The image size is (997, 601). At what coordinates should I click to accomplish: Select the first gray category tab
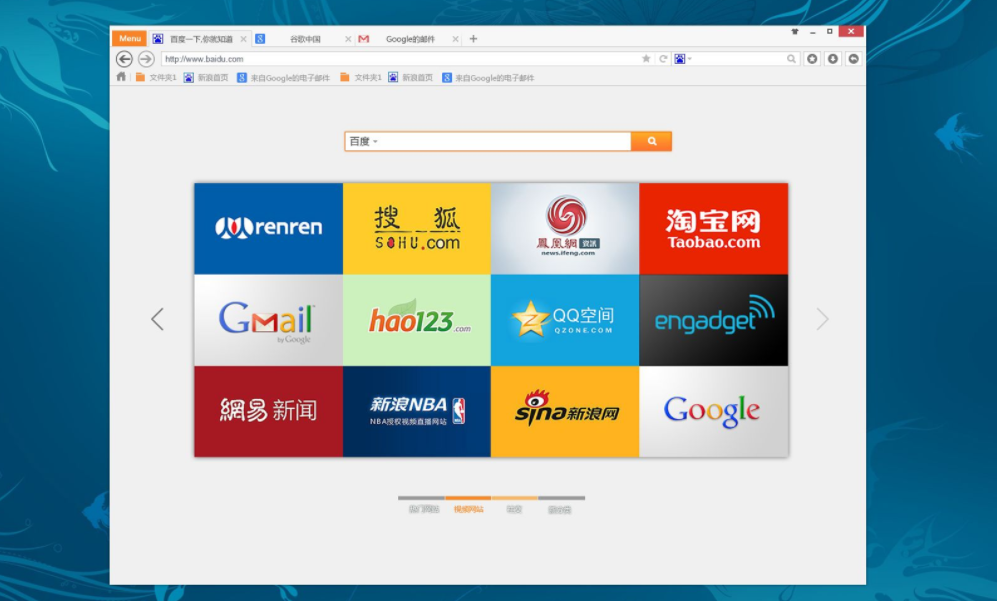[x=422, y=504]
